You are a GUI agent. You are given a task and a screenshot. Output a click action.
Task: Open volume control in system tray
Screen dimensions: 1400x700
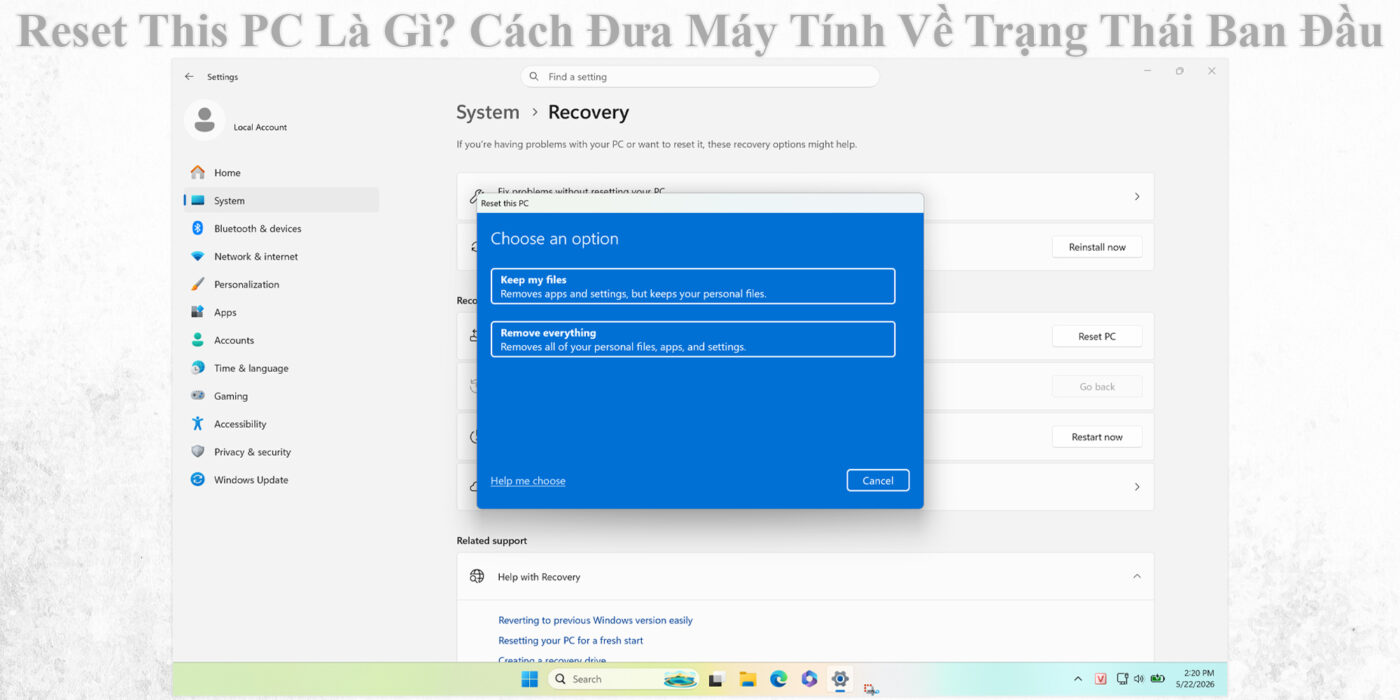(1139, 679)
